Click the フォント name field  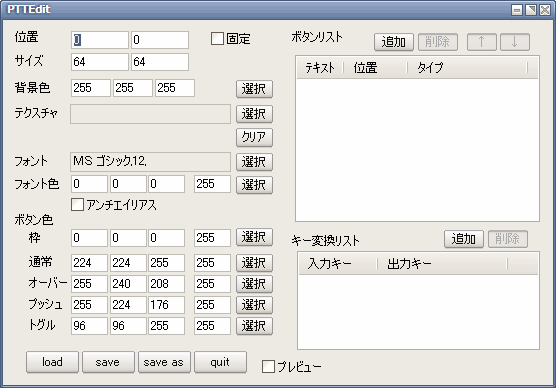pyautogui.click(x=150, y=162)
